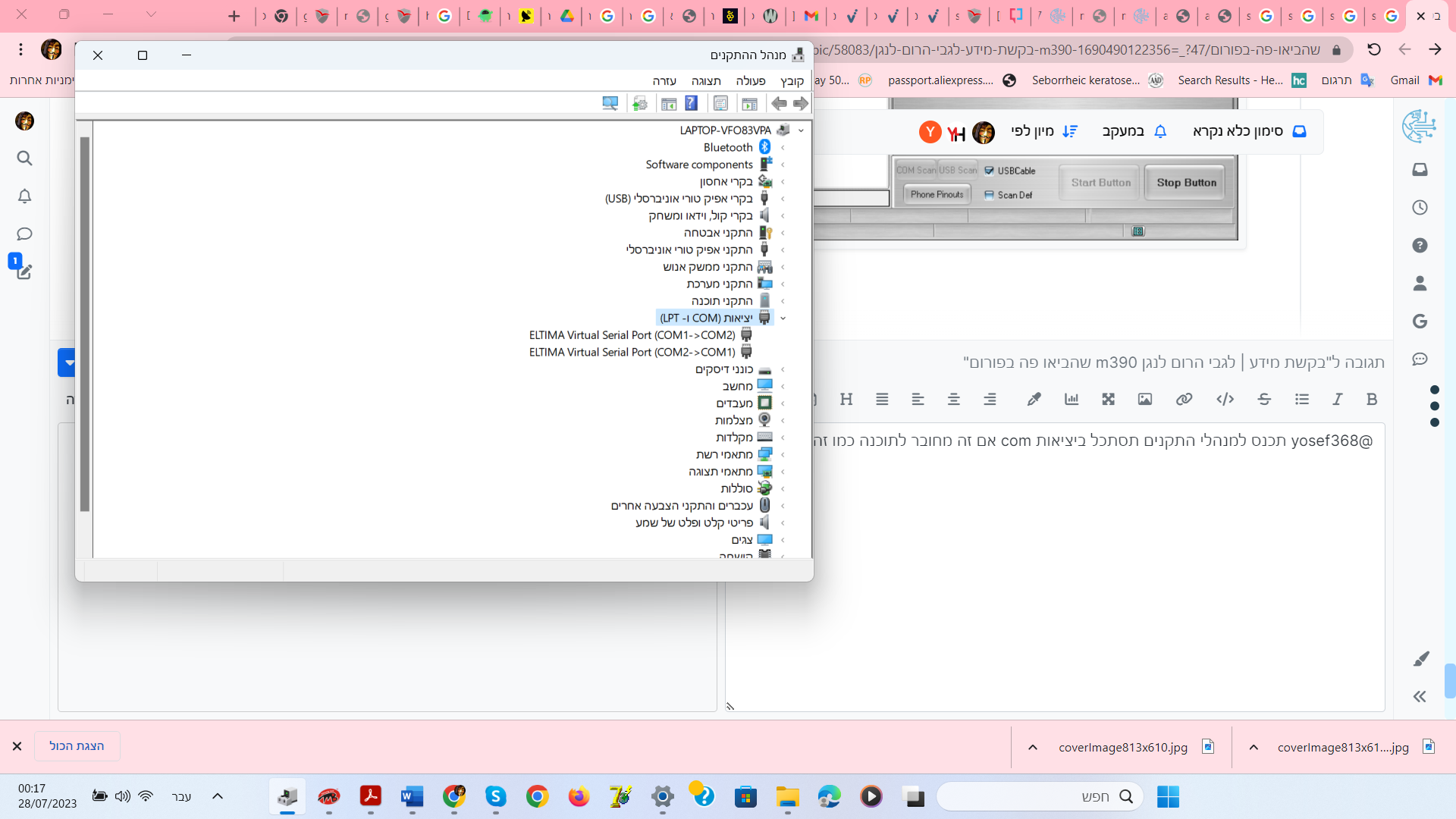Open Firefox from the taskbar
Image resolution: width=1456 pixels, height=819 pixels.
pyautogui.click(x=579, y=796)
